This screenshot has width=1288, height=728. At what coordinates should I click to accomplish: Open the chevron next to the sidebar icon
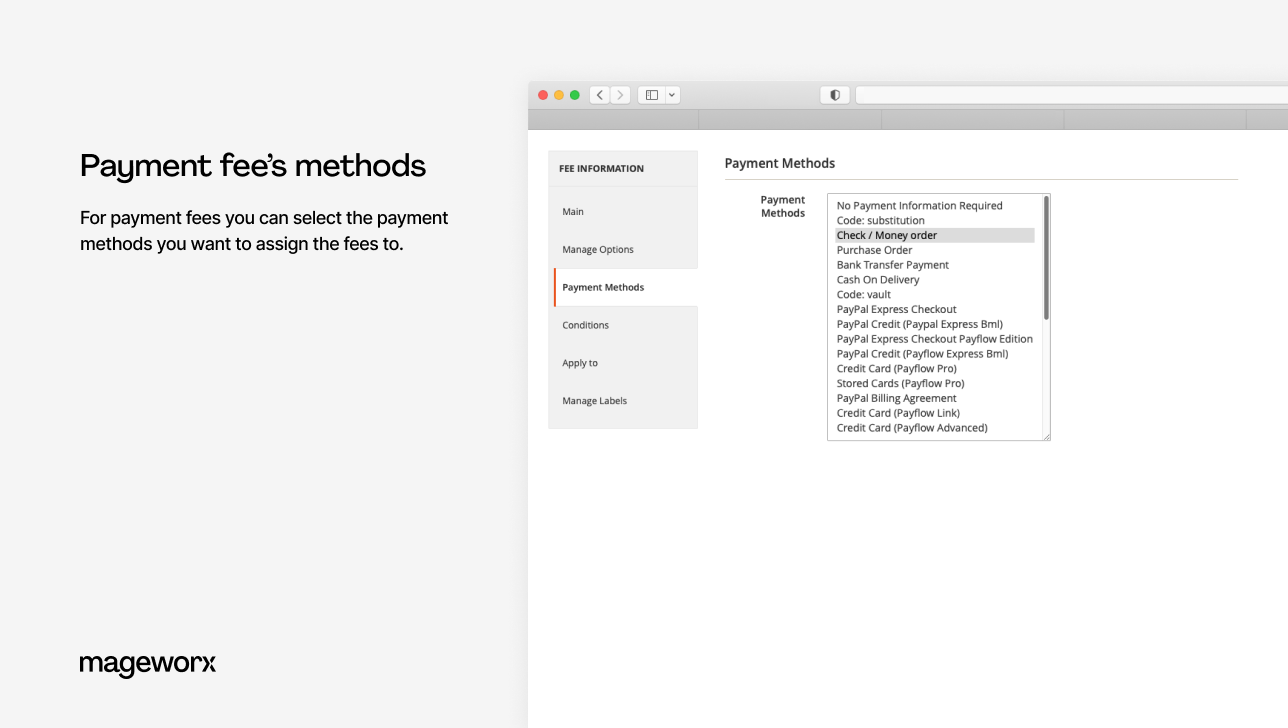[x=670, y=94]
